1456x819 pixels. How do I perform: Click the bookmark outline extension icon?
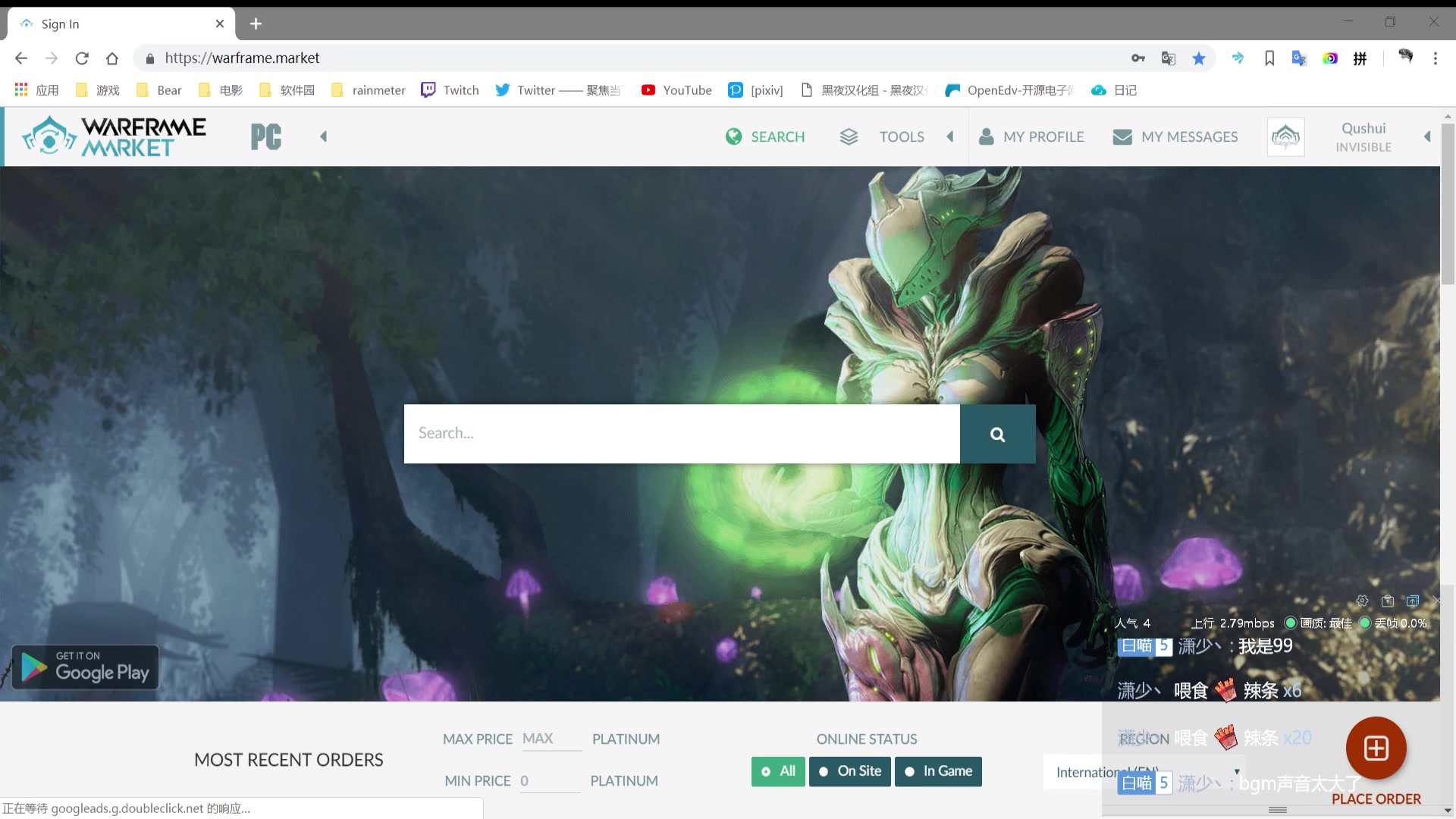click(x=1269, y=58)
